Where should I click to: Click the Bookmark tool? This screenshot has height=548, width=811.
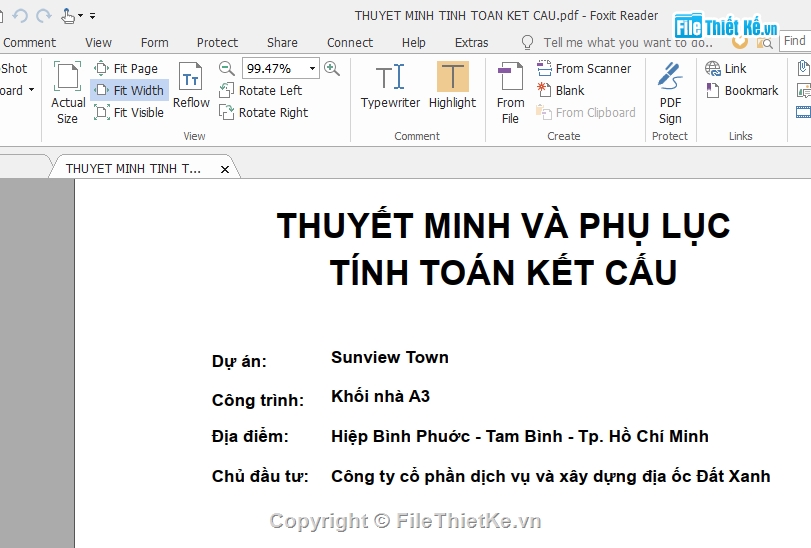[742, 90]
